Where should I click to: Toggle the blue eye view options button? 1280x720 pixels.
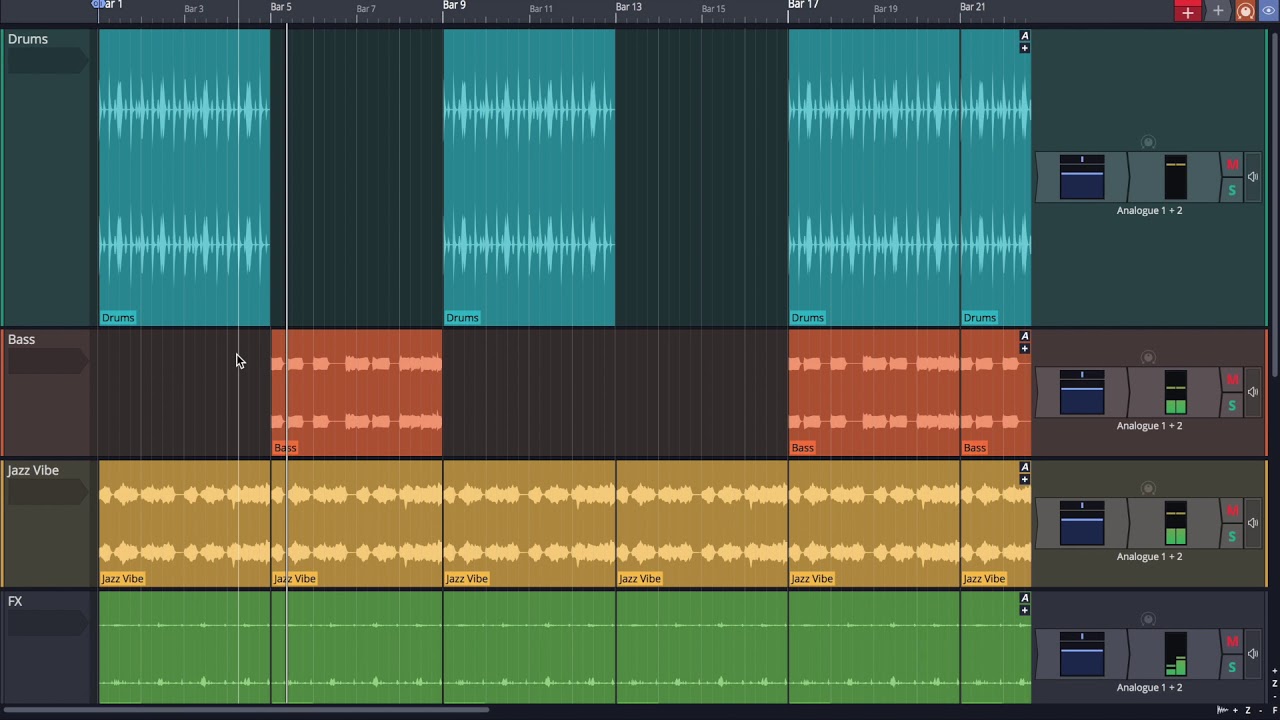pos(1268,12)
